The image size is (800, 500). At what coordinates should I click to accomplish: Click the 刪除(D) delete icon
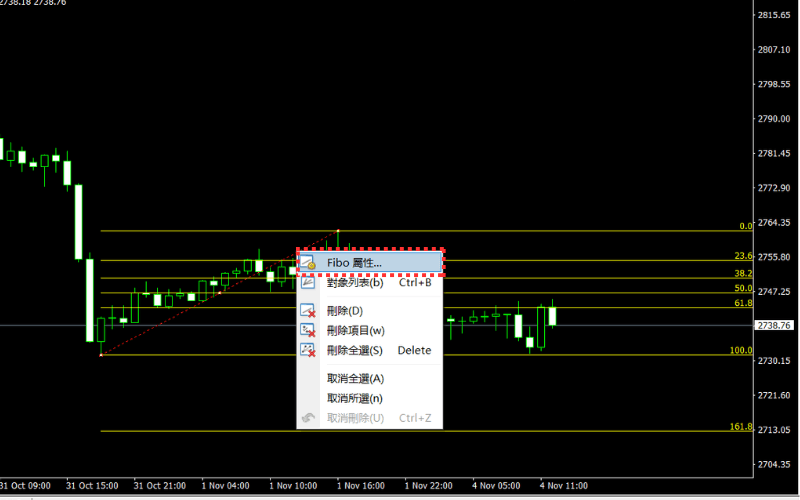point(308,311)
